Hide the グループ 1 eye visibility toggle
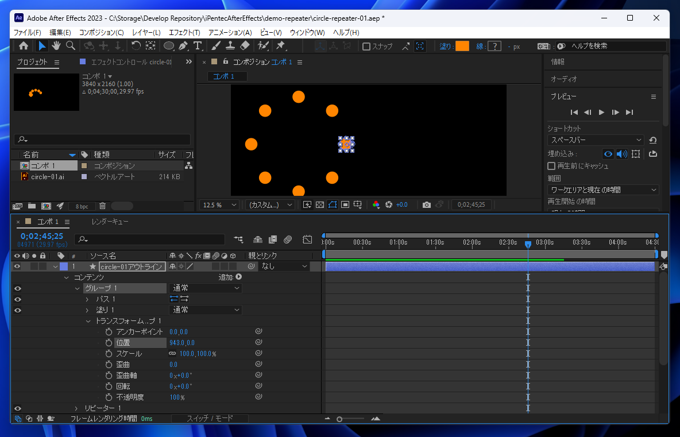The height and width of the screenshot is (437, 680). [x=17, y=288]
